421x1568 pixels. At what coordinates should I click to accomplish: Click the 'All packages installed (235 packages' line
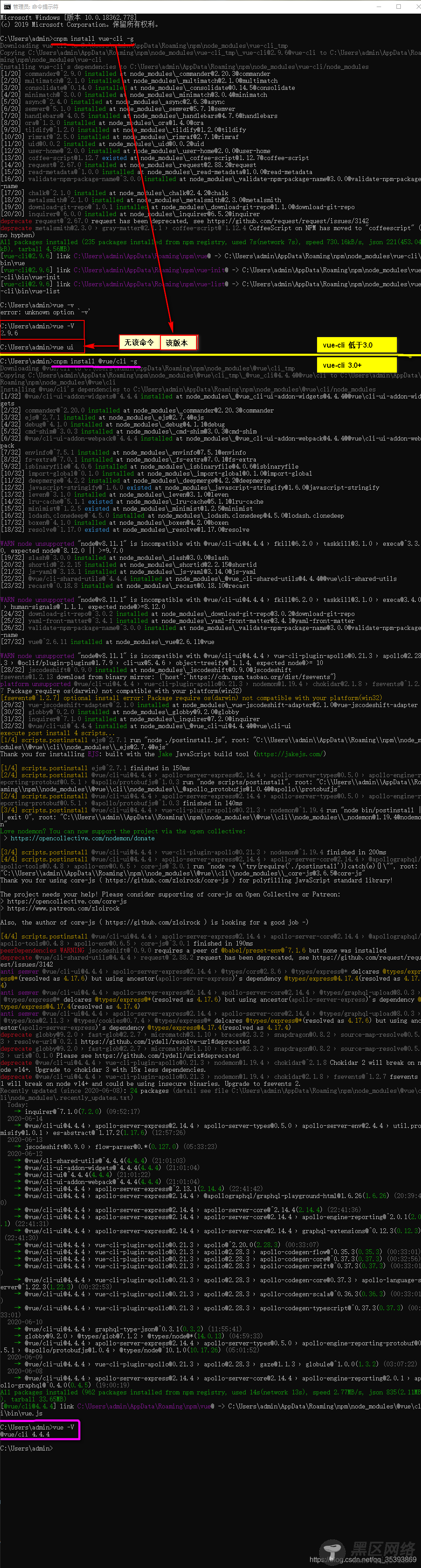coord(210,242)
